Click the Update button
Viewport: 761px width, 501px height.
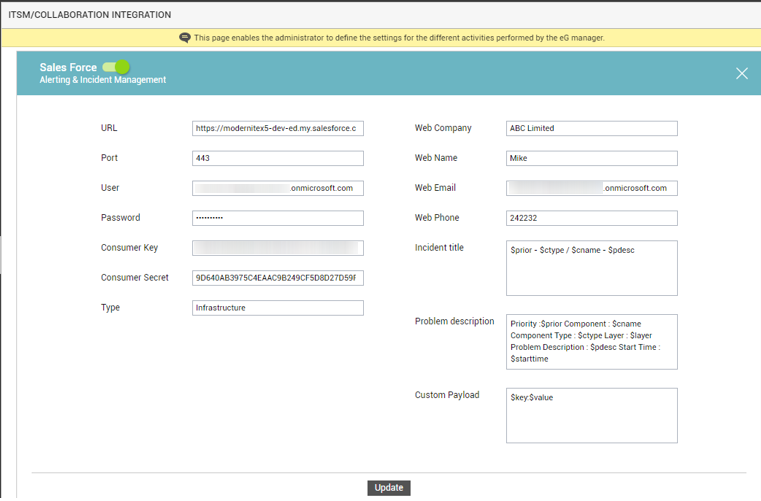tap(389, 488)
